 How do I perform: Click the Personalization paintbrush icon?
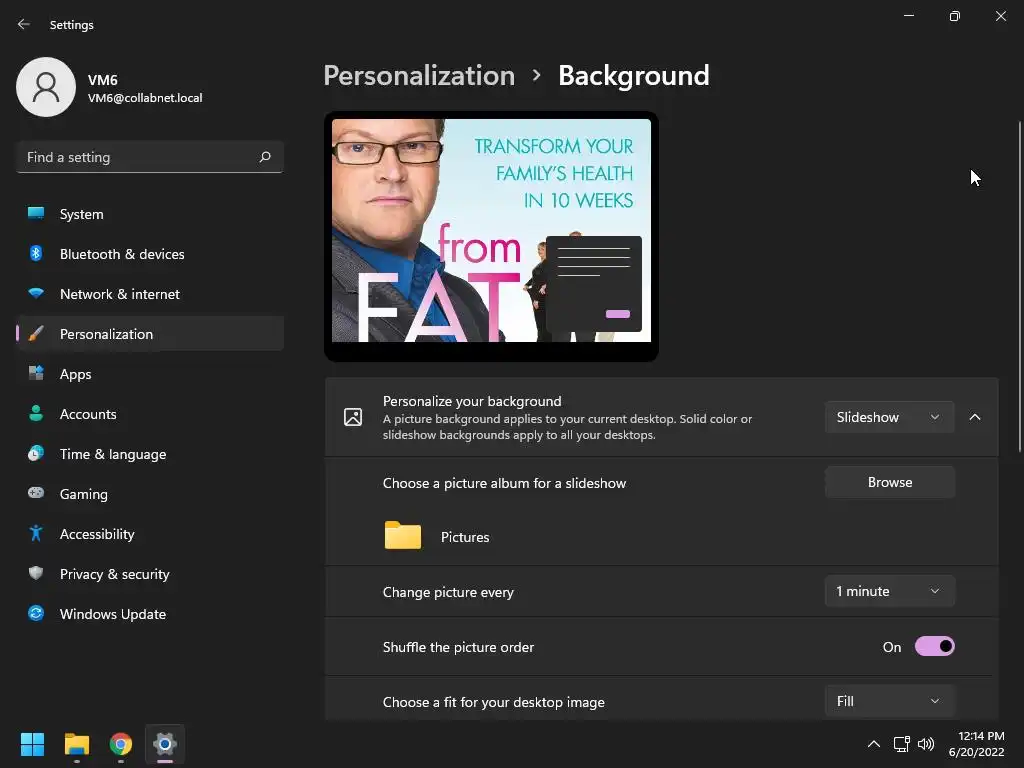pos(36,334)
